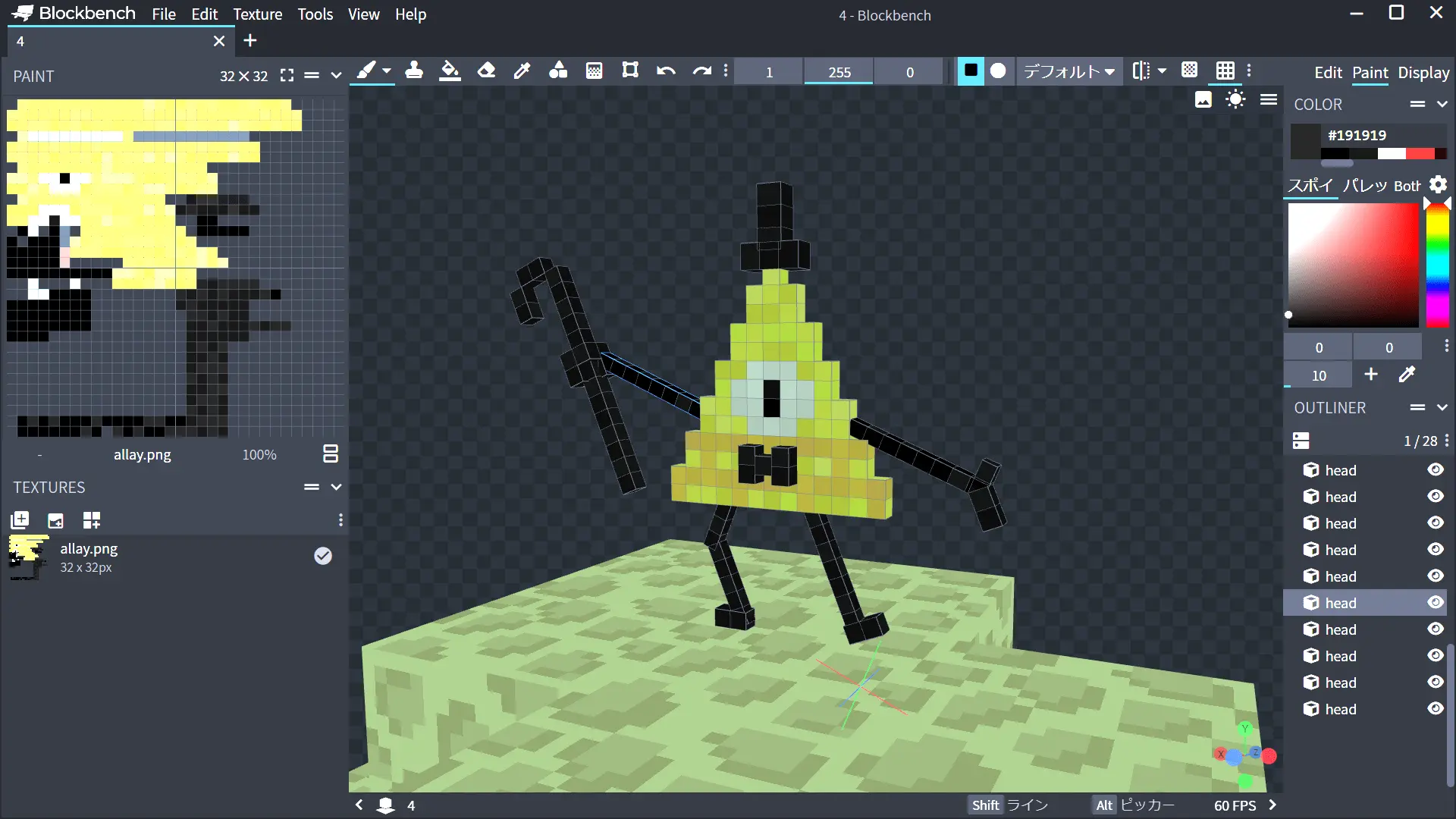The height and width of the screenshot is (819, 1456).
Task: Select the square brush shape toggle
Action: 970,71
